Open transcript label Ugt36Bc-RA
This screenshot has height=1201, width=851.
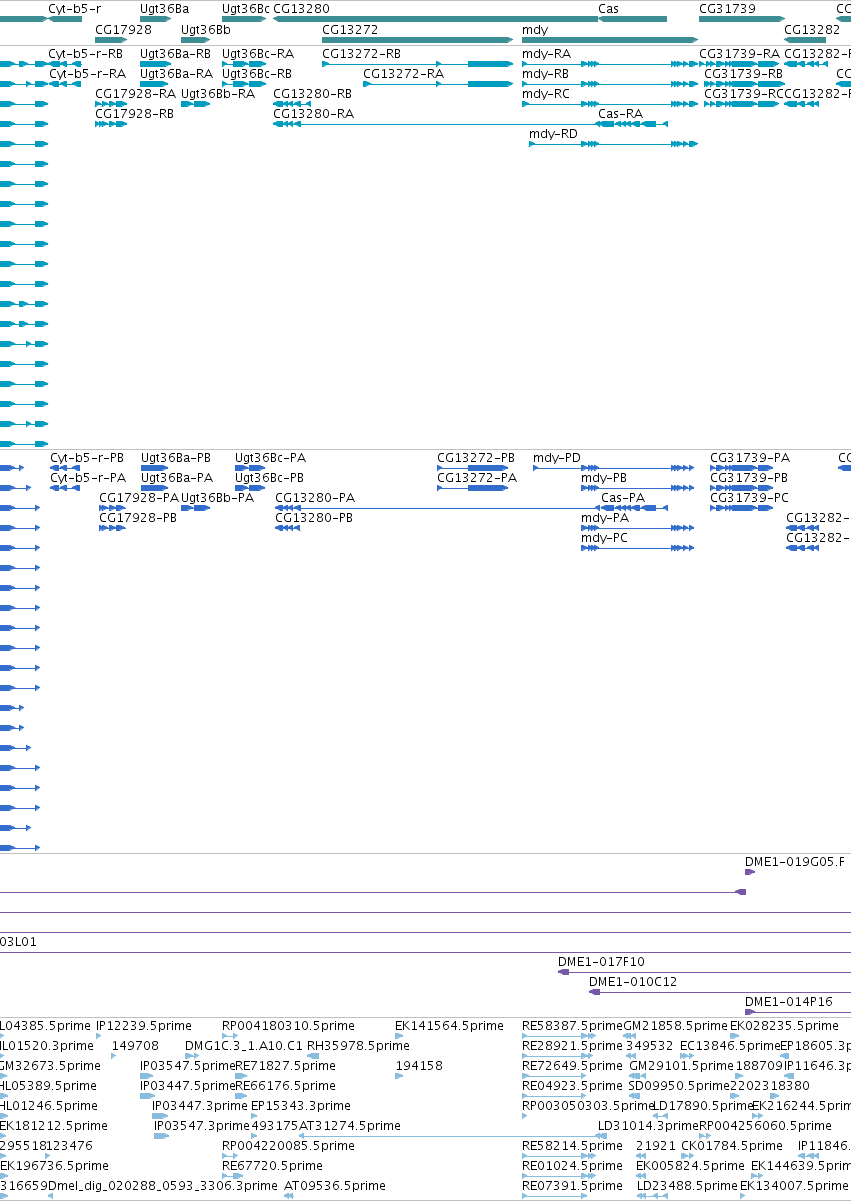(x=258, y=53)
